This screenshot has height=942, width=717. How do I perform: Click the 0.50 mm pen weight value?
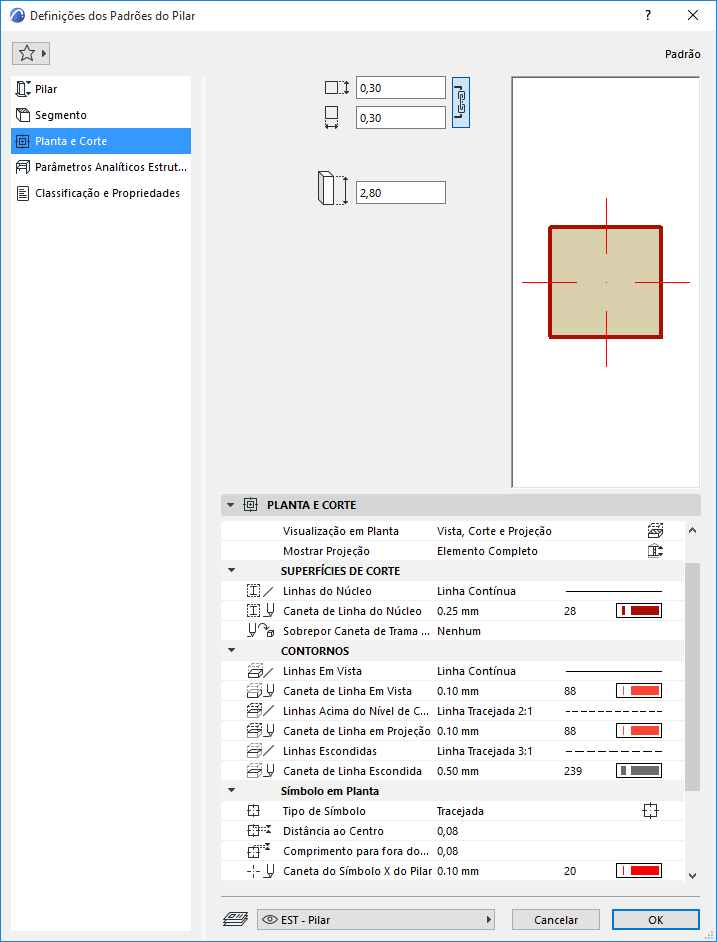(x=457, y=771)
